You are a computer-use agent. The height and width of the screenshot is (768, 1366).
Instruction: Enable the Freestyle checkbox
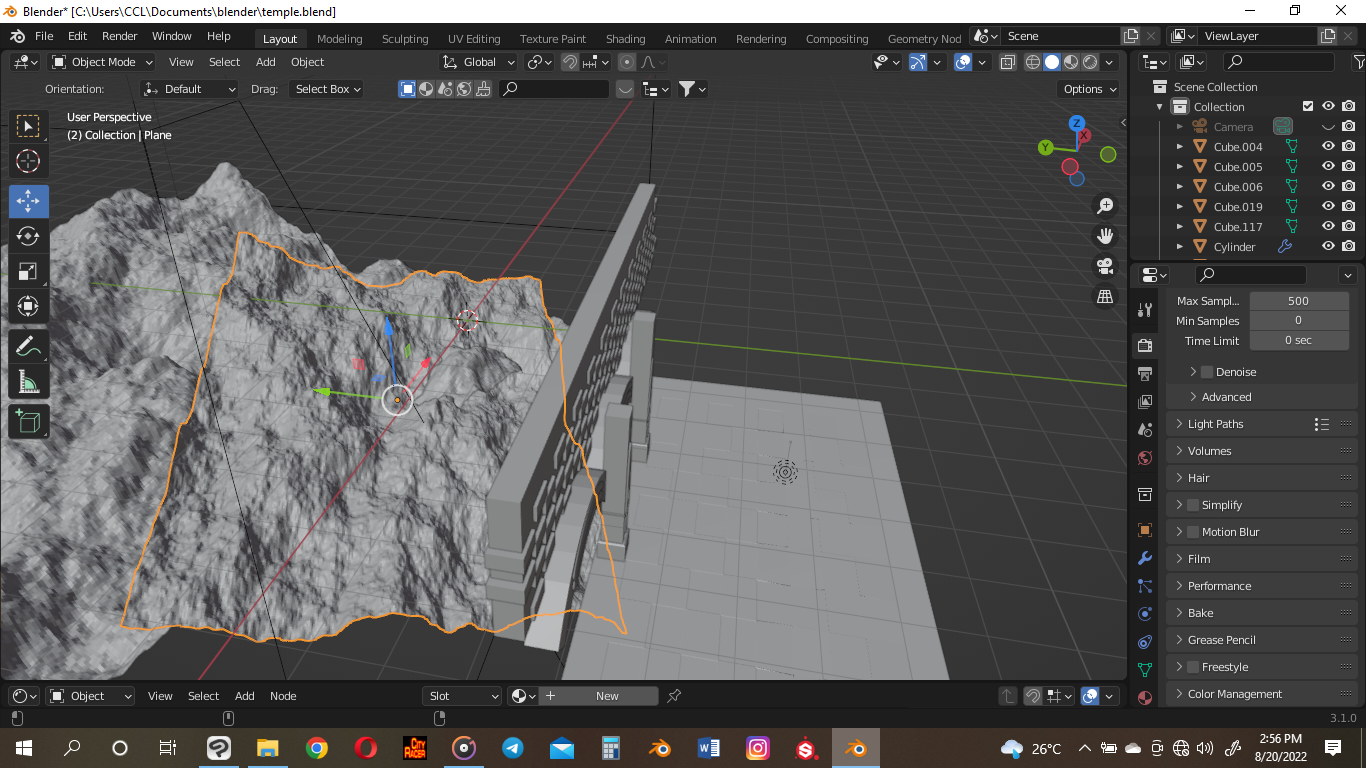tap(1193, 667)
